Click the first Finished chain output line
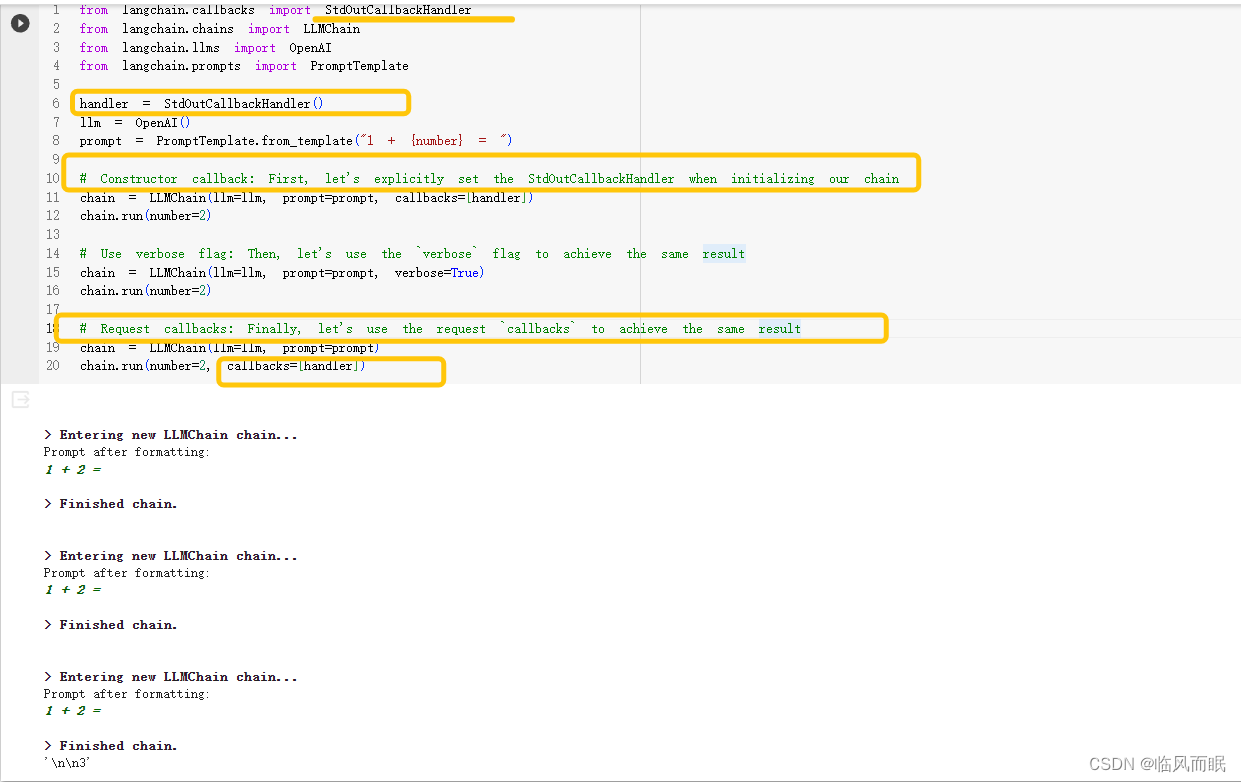This screenshot has width=1241, height=782. click(111, 504)
